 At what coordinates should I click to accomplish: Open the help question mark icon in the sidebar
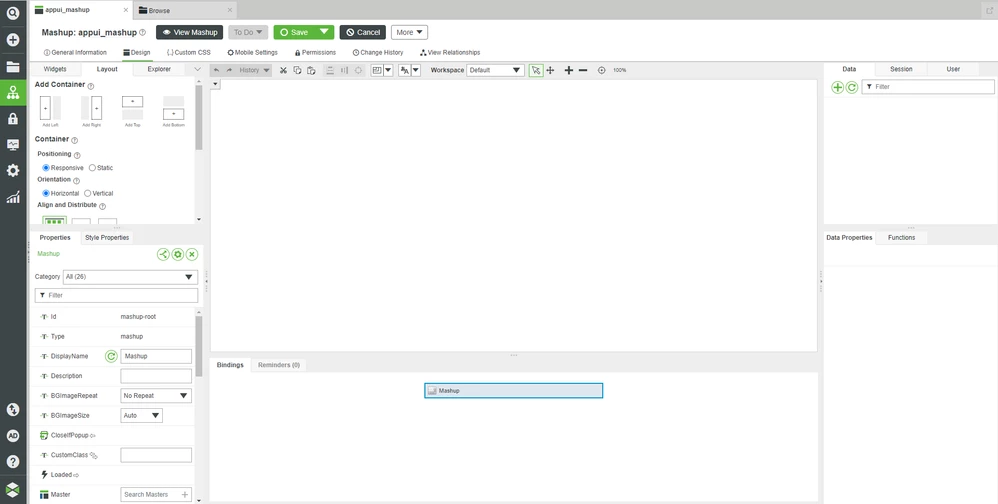pyautogui.click(x=13, y=462)
